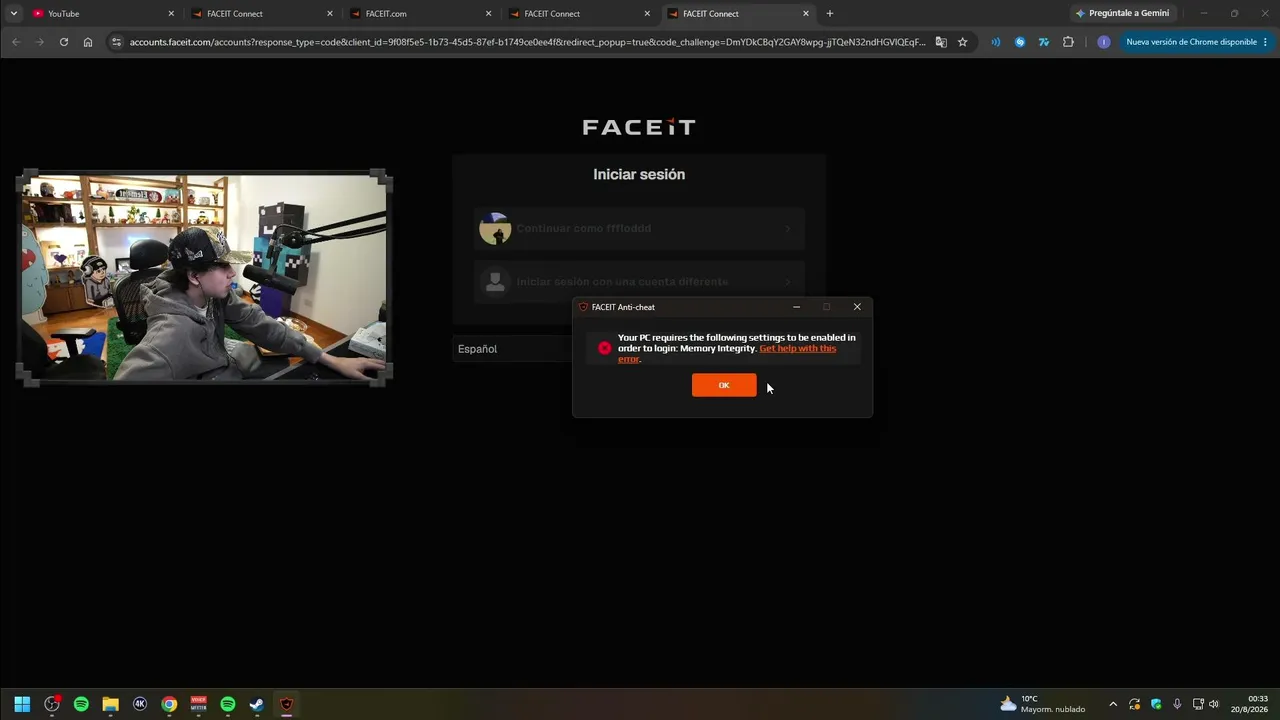Reload the current page
1280x720 pixels.
[x=64, y=42]
